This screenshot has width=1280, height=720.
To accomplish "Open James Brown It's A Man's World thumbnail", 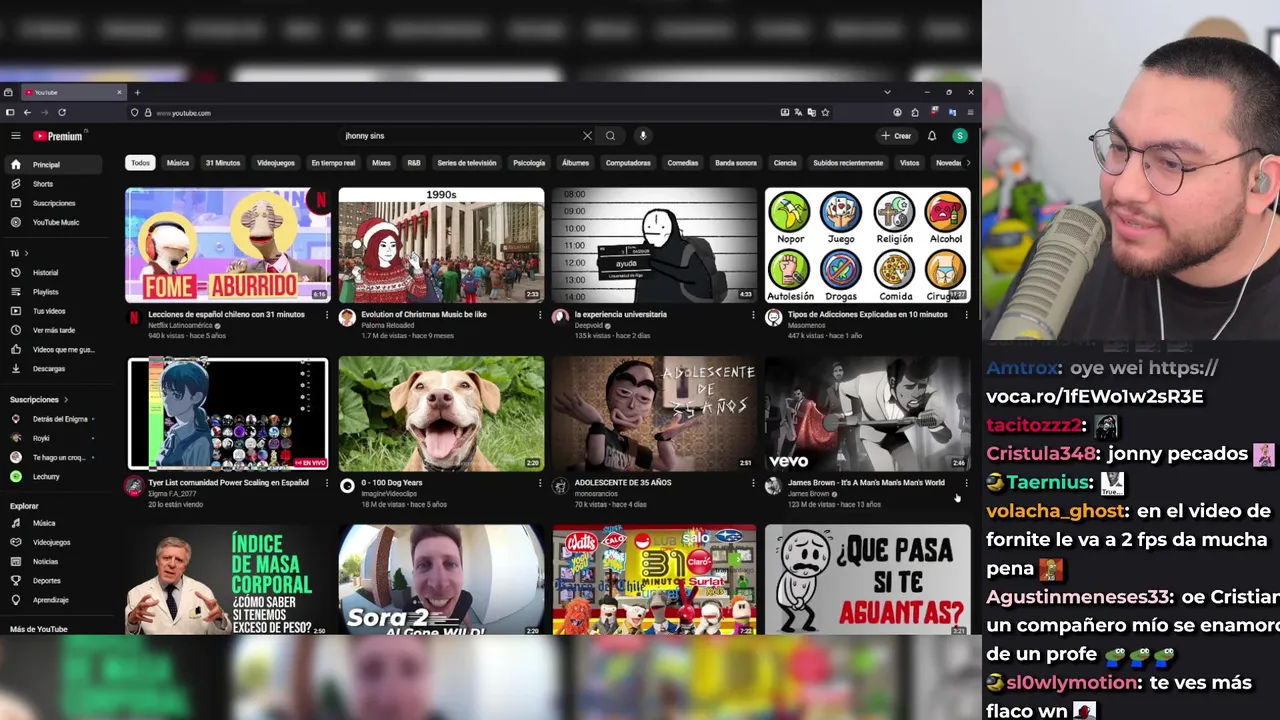I will pos(867,413).
